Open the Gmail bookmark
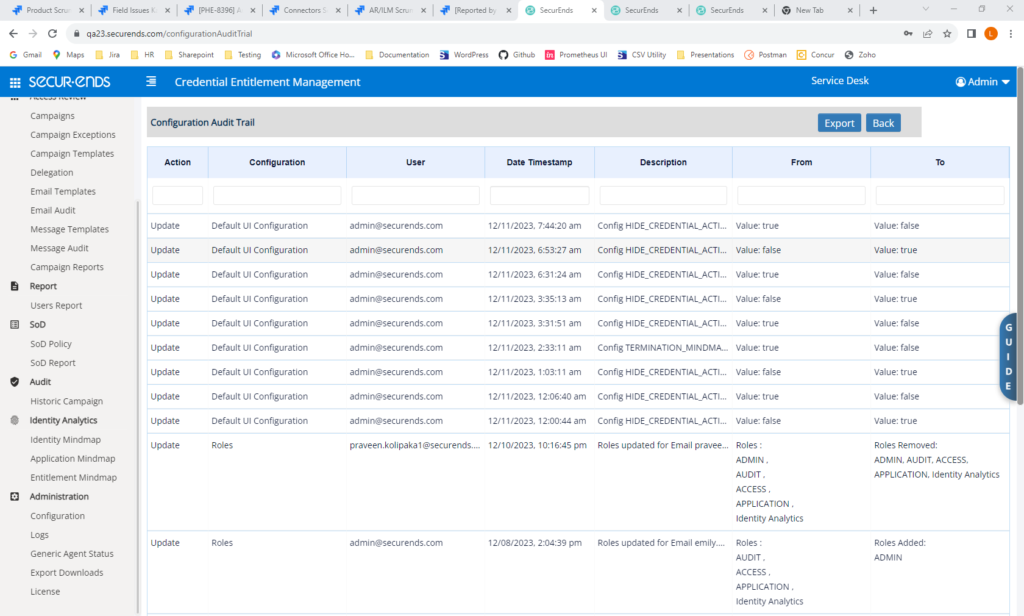The width and height of the screenshot is (1024, 616). pos(25,55)
